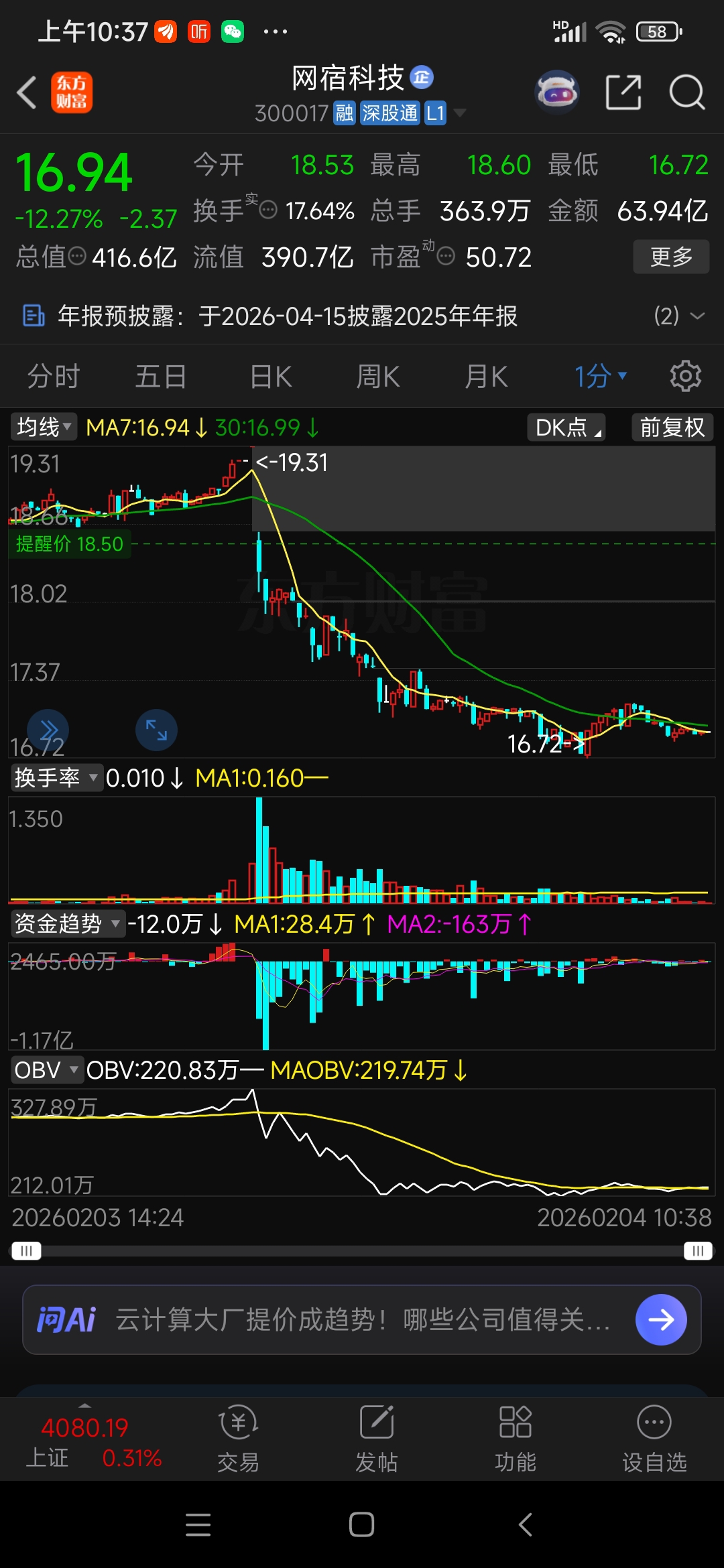Tap the 16.72-> low price marker

(x=546, y=744)
